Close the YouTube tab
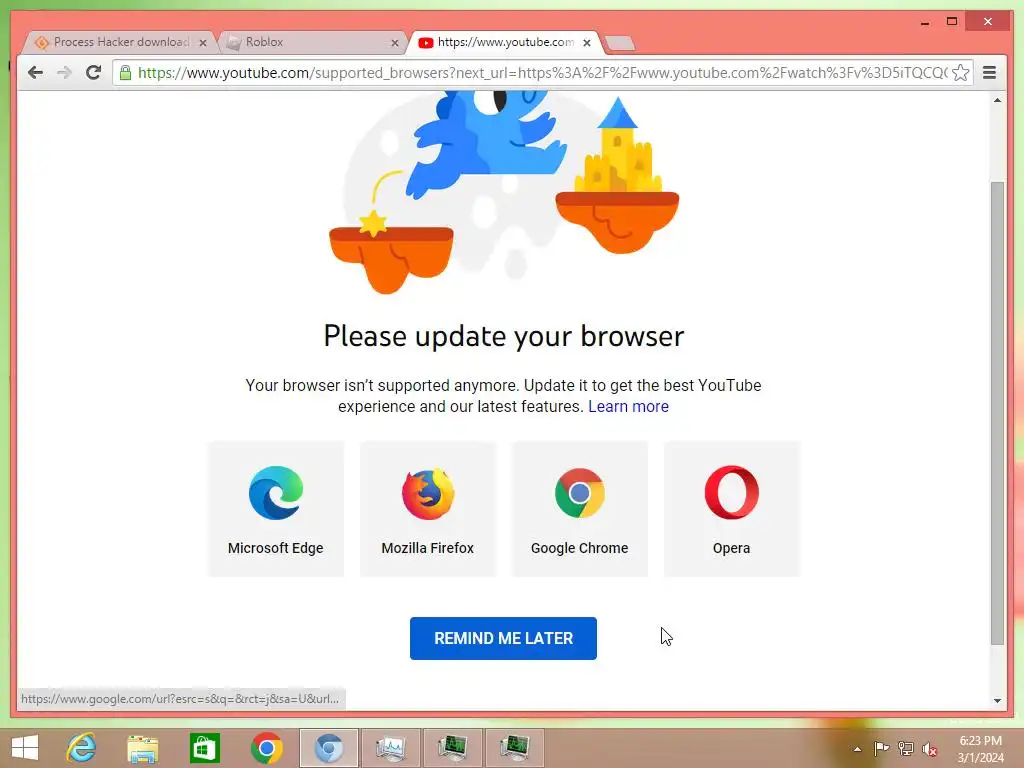 point(587,43)
